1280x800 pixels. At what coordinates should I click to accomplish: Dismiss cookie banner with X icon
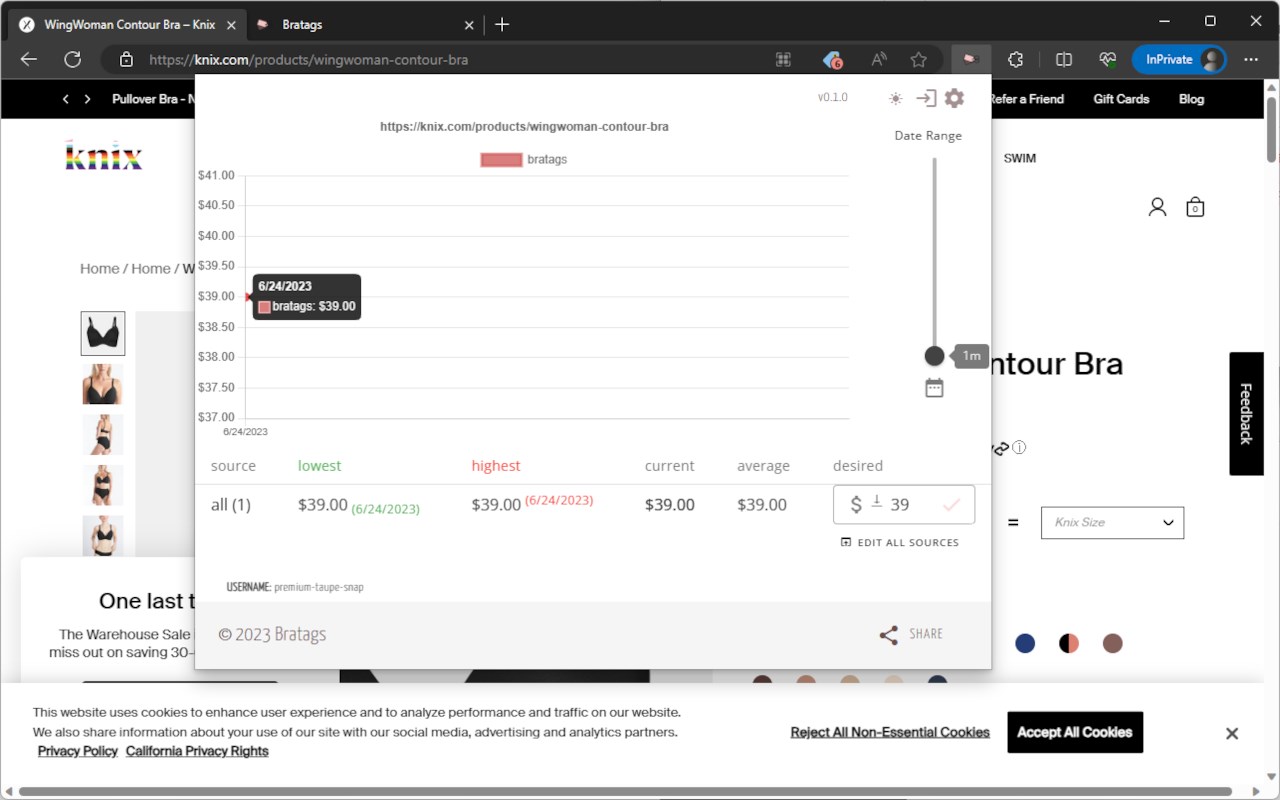tap(1232, 733)
